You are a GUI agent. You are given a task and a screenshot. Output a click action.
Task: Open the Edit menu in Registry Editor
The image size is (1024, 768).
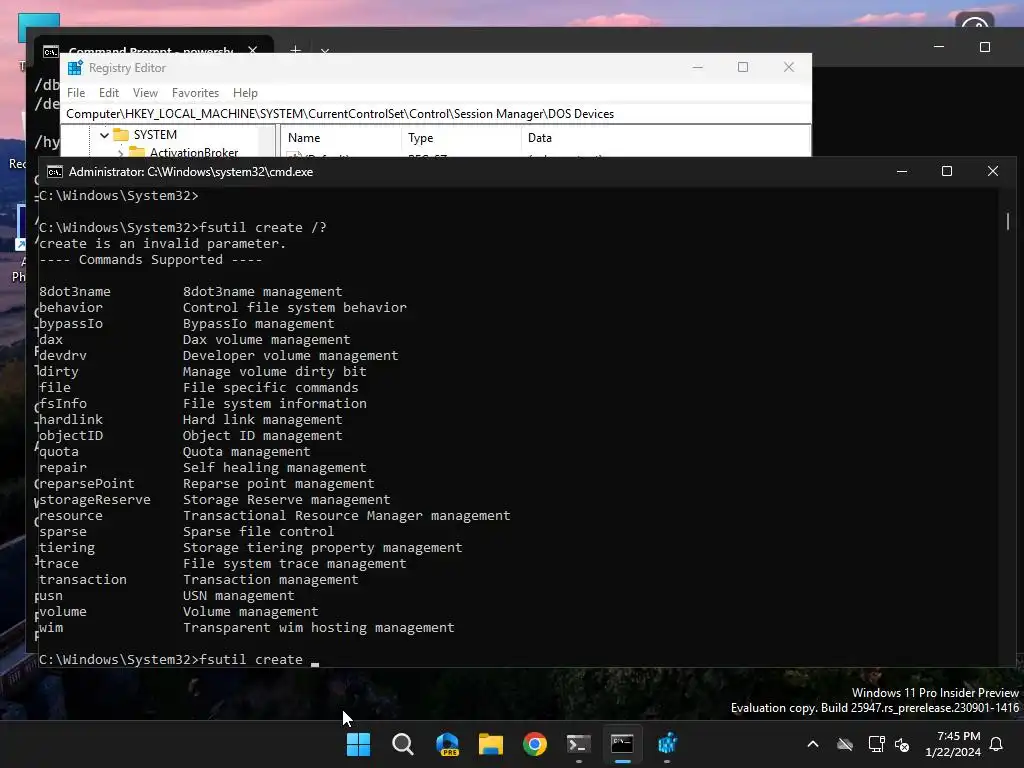[108, 93]
